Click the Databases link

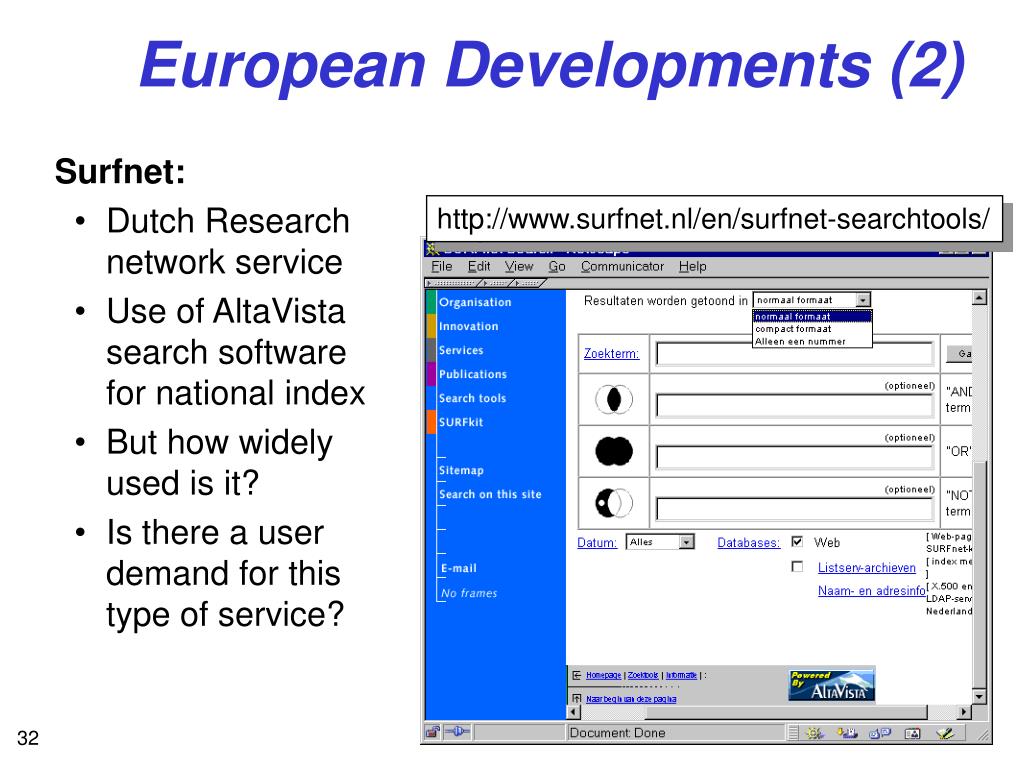point(748,543)
